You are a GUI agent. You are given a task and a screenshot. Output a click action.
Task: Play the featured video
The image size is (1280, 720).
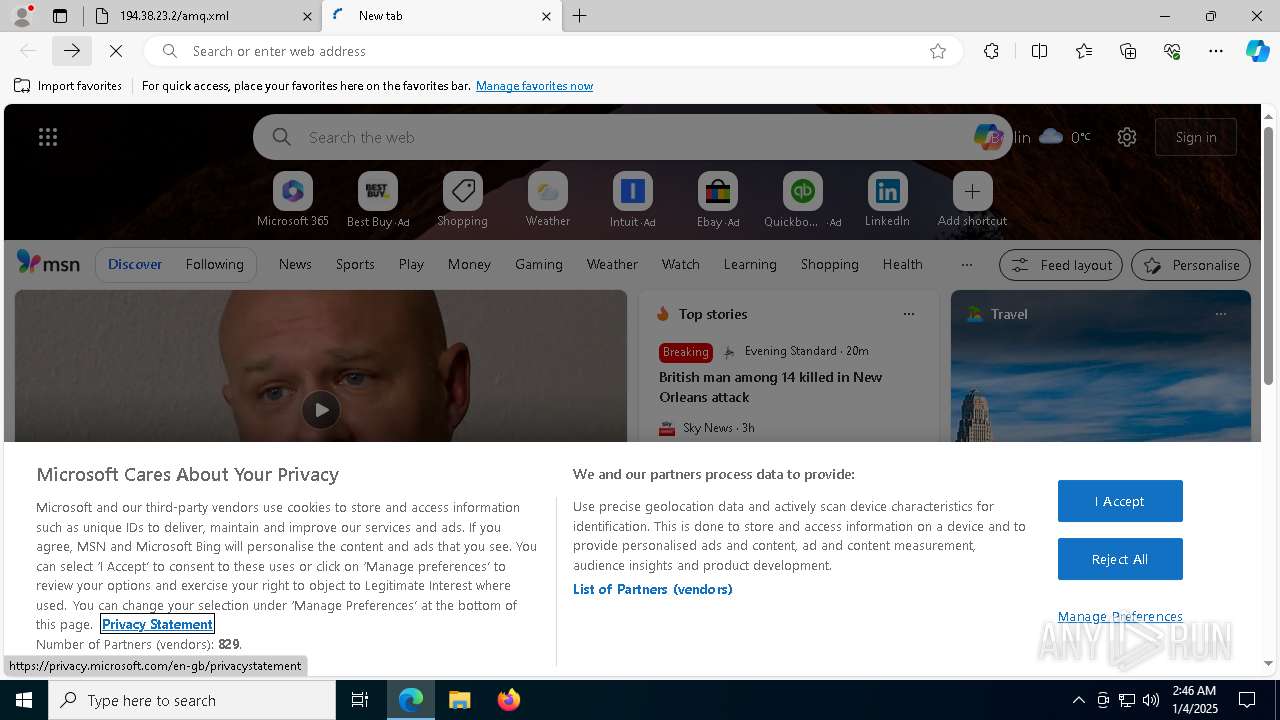click(x=321, y=410)
